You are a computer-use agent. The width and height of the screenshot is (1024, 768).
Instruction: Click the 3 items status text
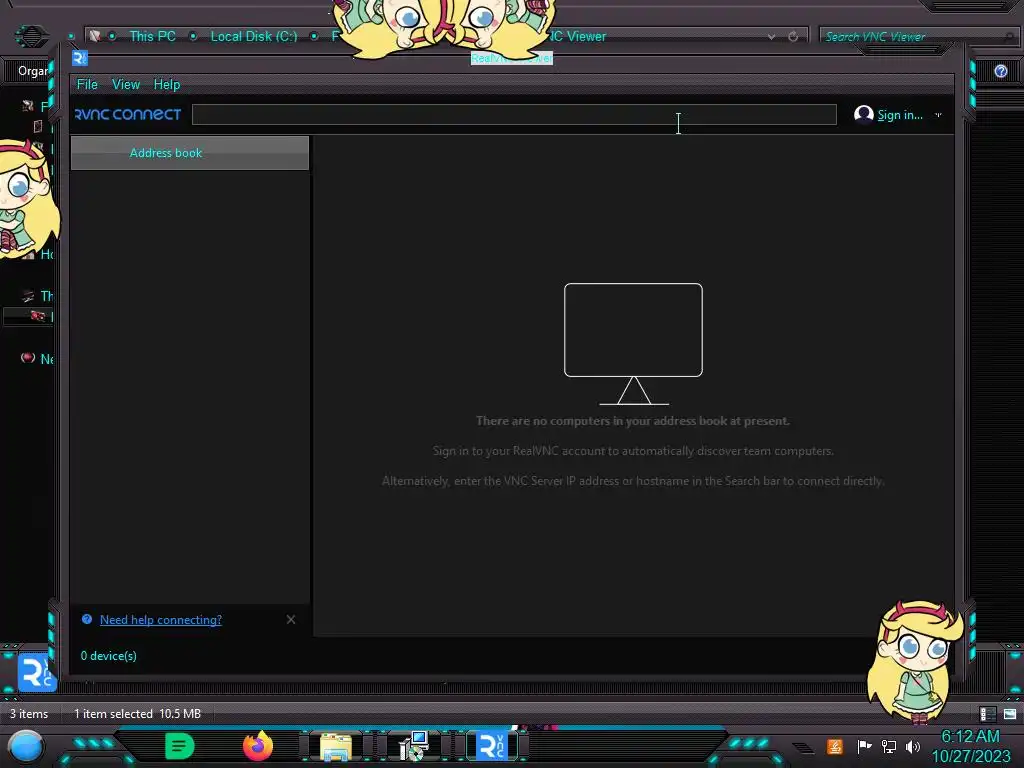pyautogui.click(x=29, y=714)
